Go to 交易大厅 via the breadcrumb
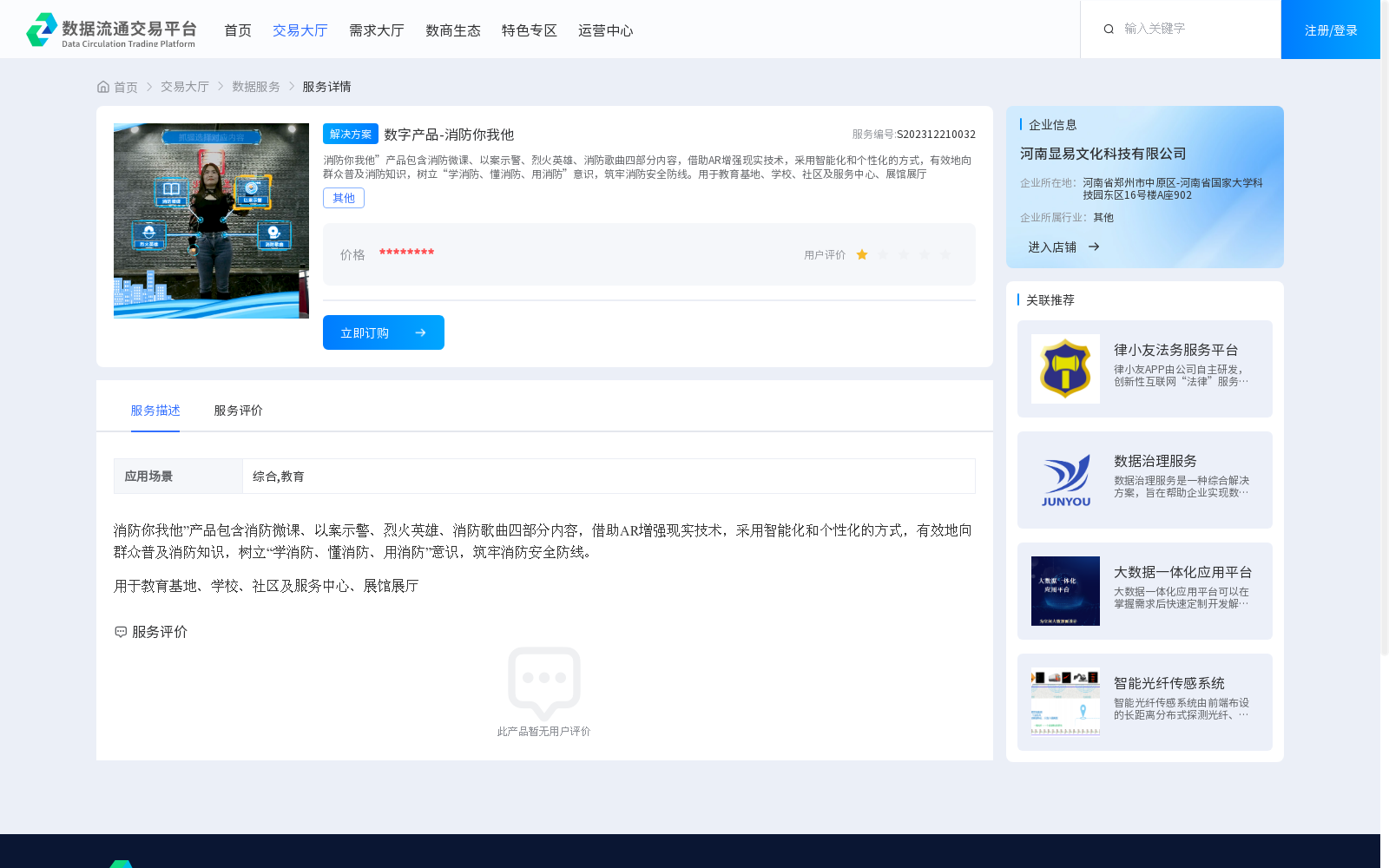1389x868 pixels. [185, 87]
